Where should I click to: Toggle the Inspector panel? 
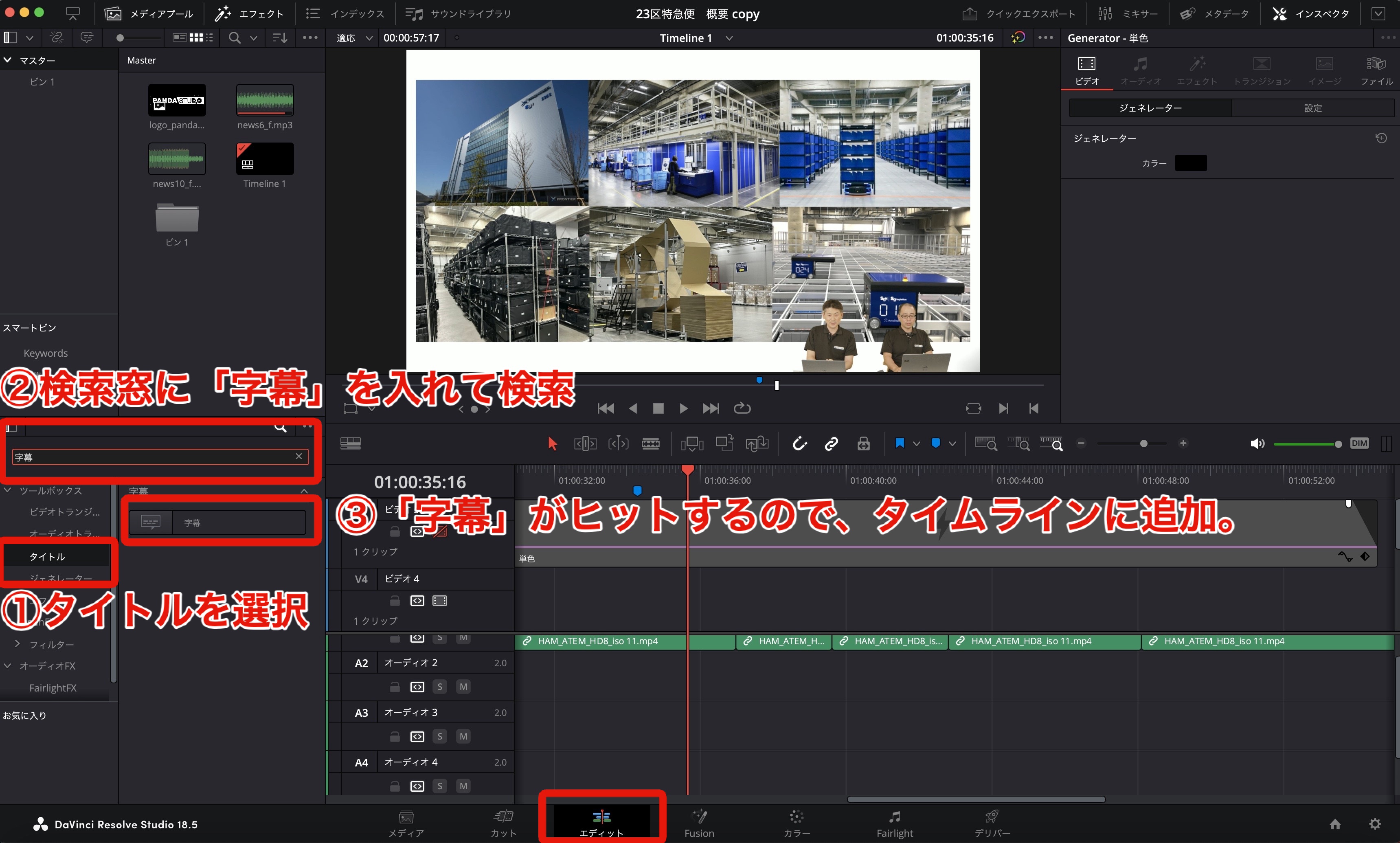coord(1311,13)
